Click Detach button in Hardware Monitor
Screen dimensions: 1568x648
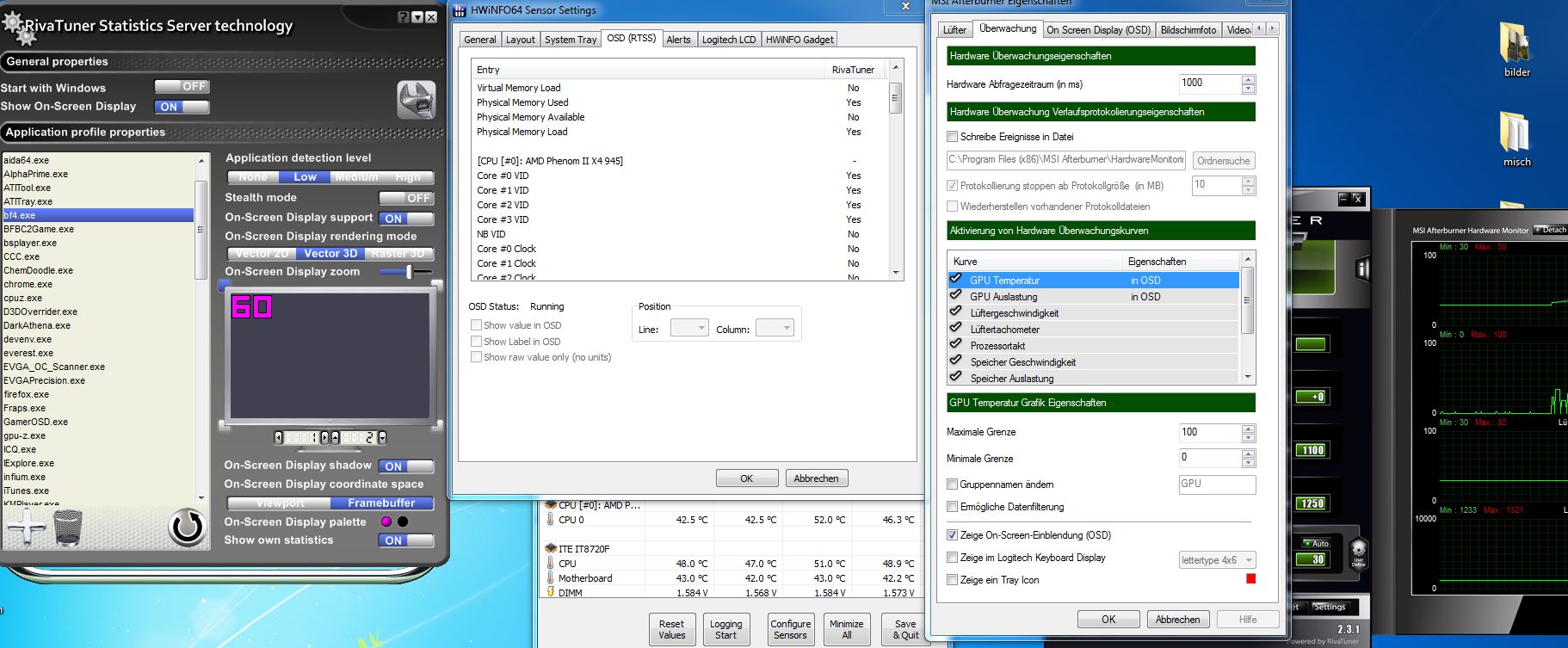click(1550, 230)
